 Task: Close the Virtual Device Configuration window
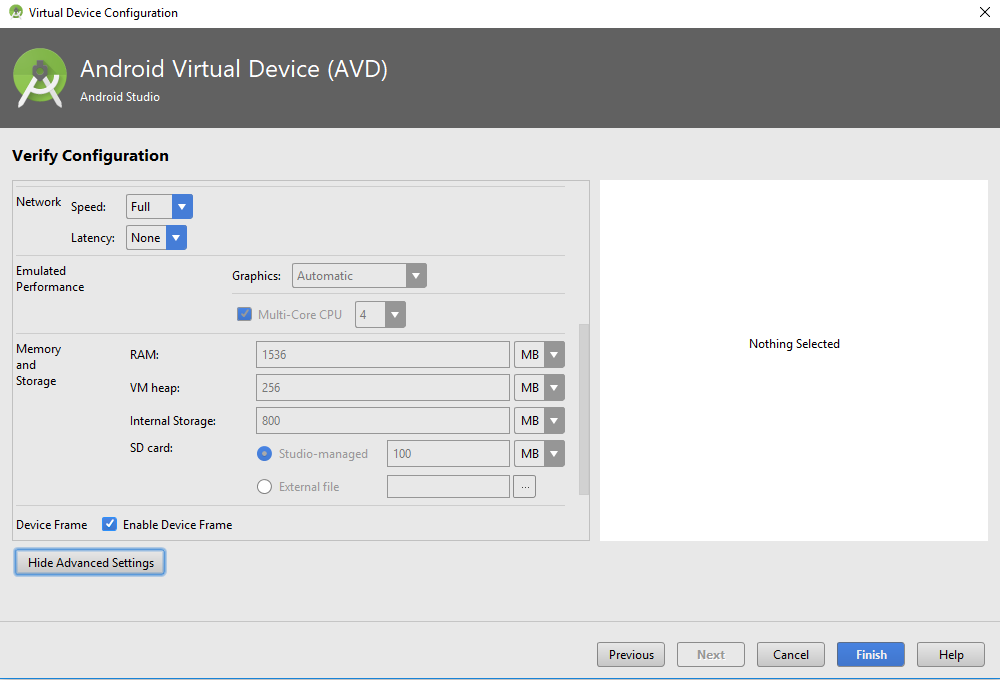pos(985,12)
